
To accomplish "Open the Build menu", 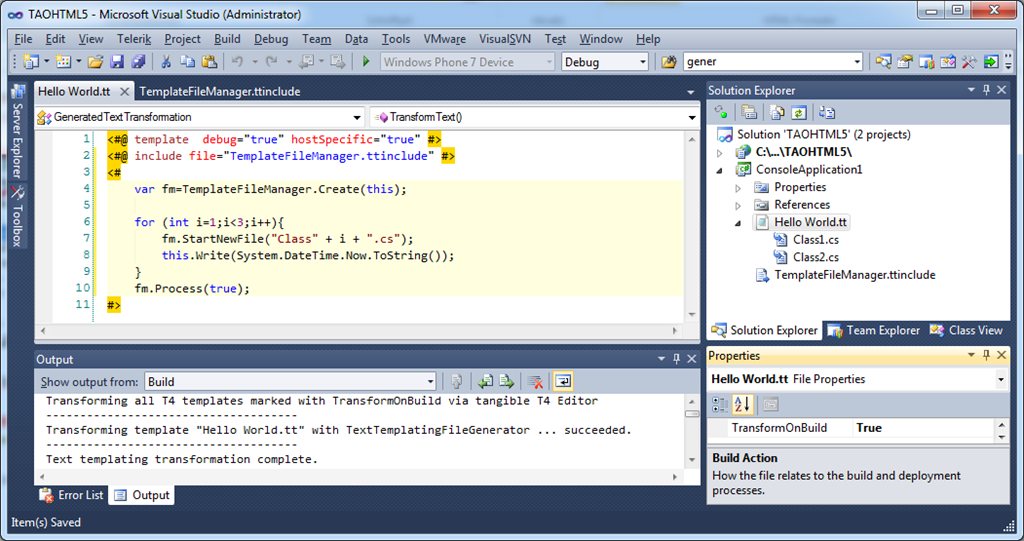I will coord(227,39).
